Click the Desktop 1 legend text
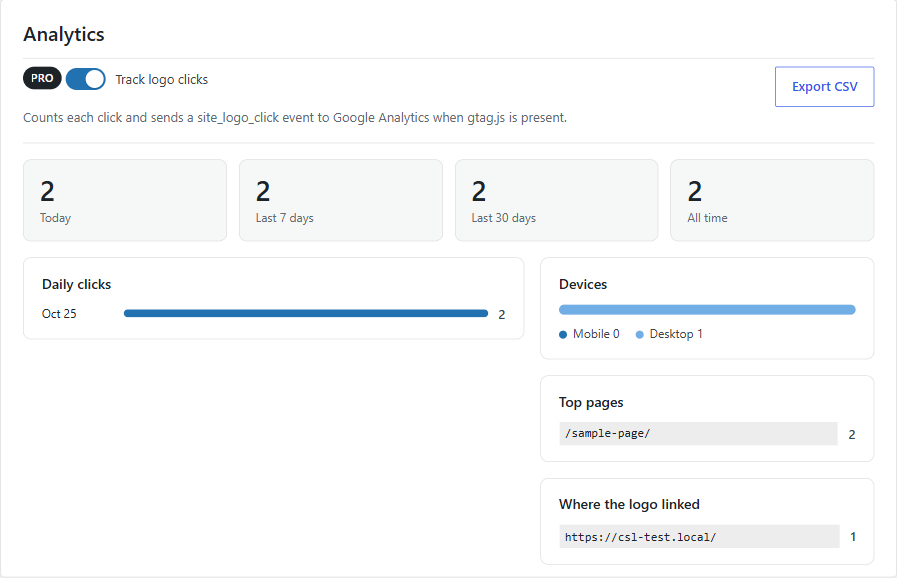This screenshot has height=578, width=897. pyautogui.click(x=676, y=334)
